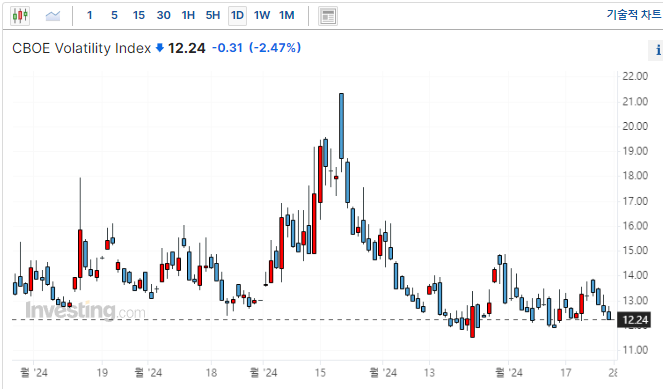Open the table layout icon in toolbar
This screenshot has width=663, height=389.
tap(328, 16)
